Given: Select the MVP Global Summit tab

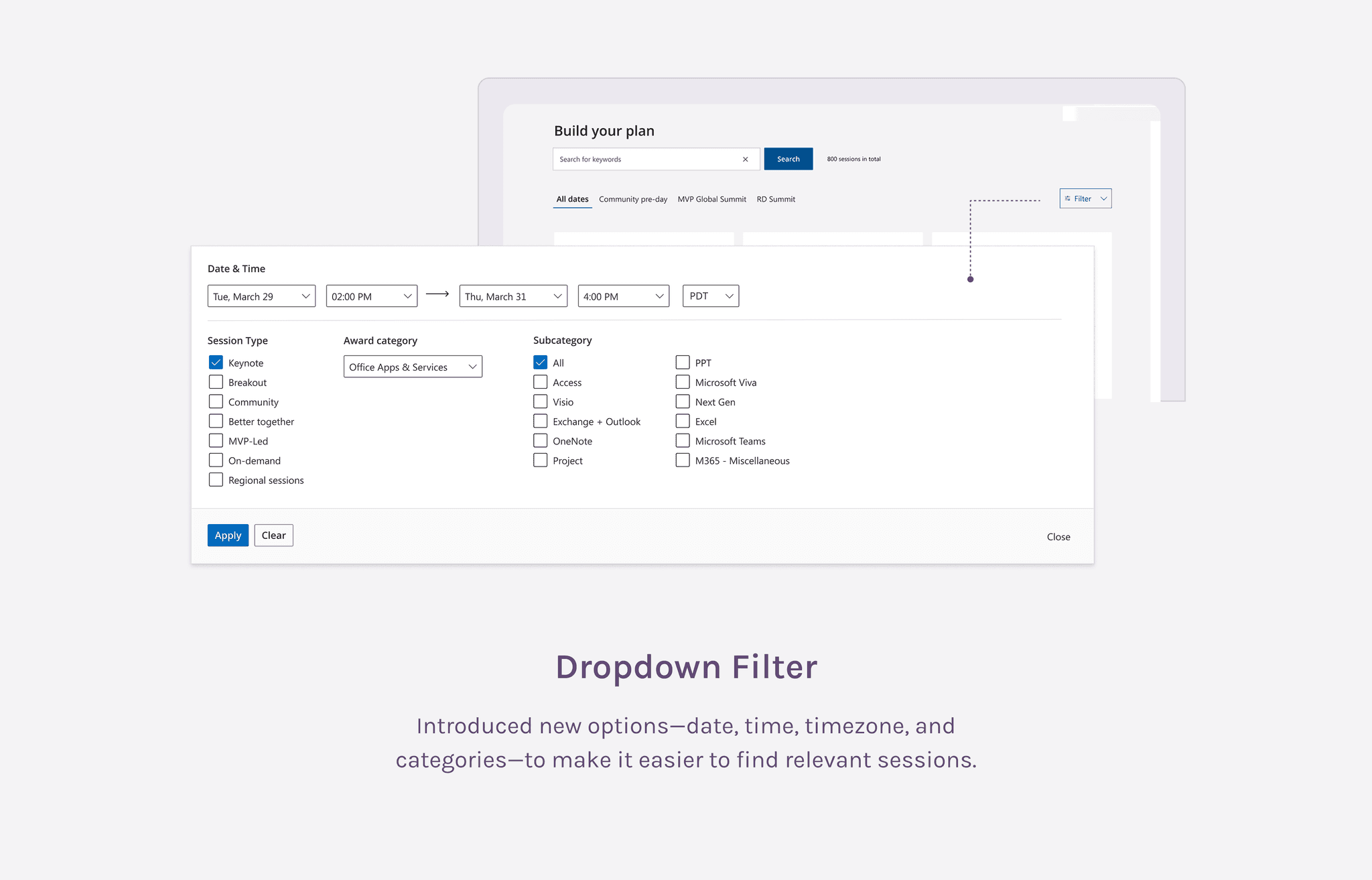Looking at the screenshot, I should coord(711,199).
